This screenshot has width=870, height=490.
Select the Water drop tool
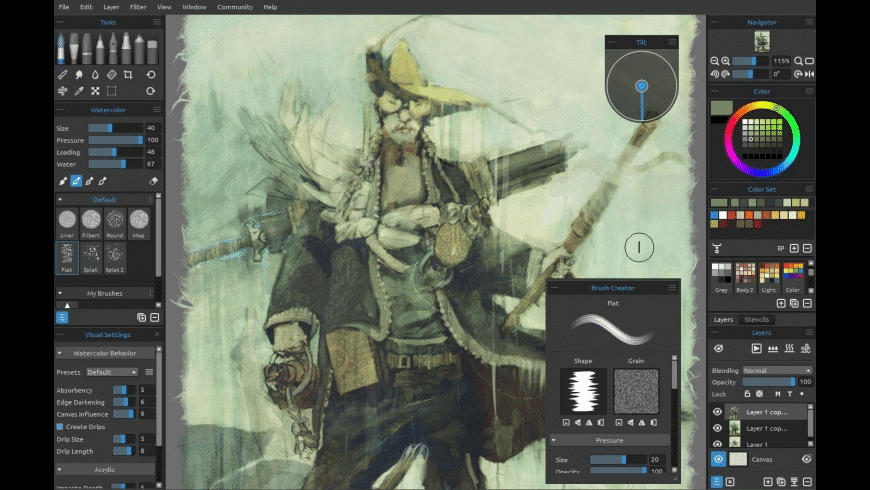click(95, 74)
